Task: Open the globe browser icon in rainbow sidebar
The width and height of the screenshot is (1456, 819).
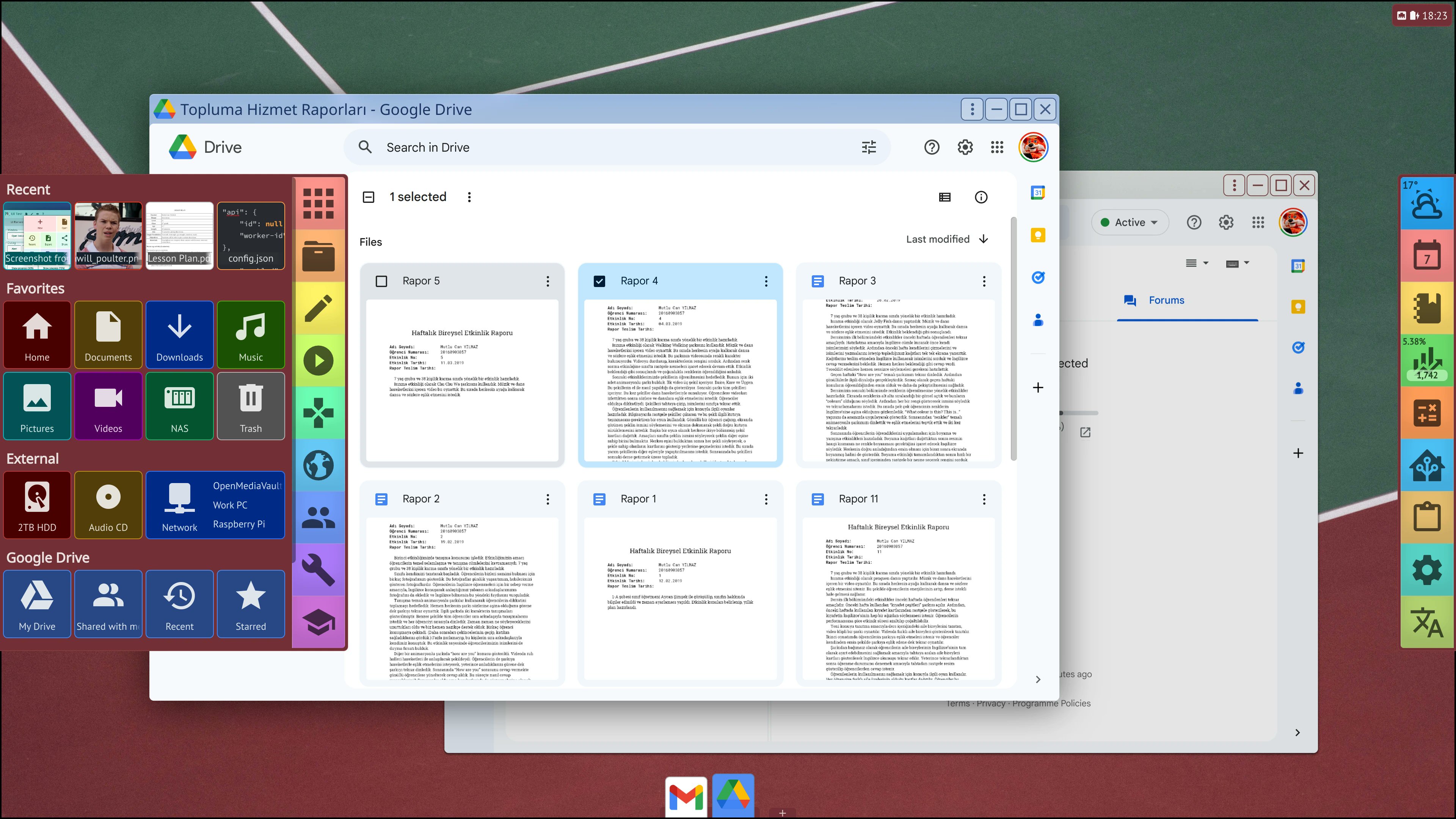Action: [x=319, y=464]
